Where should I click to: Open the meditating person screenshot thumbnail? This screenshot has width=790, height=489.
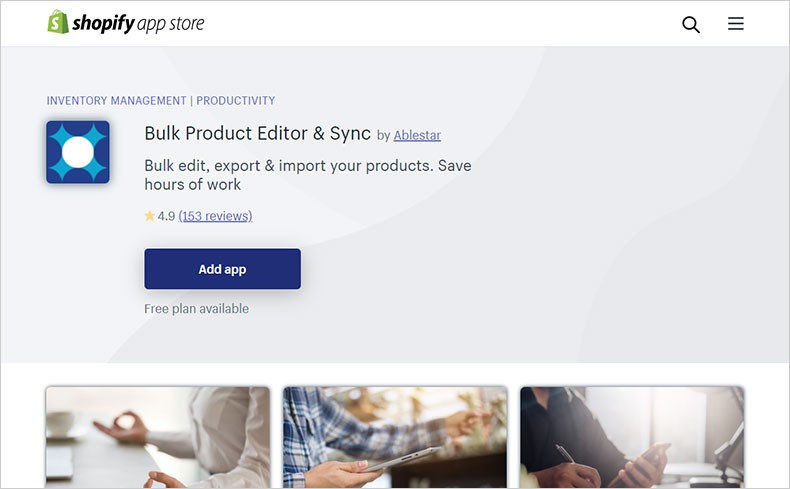click(158, 437)
